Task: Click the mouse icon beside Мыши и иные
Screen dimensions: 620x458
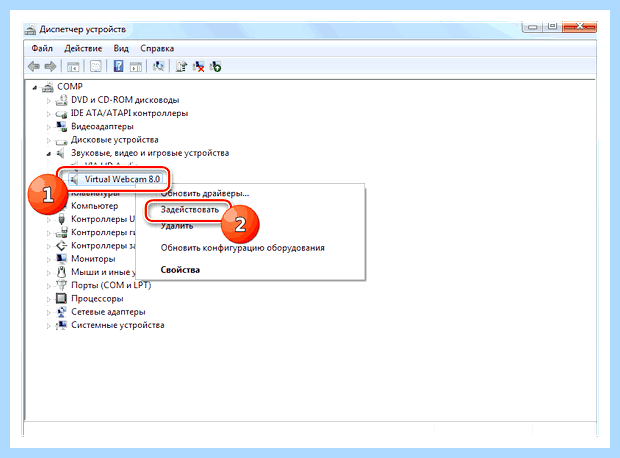Action: pos(61,272)
